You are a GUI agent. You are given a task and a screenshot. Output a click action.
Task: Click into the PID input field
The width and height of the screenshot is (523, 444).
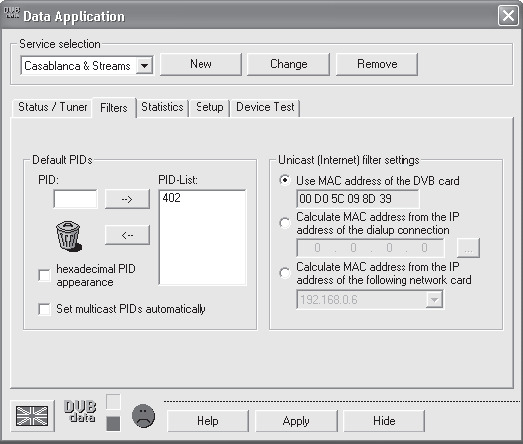coord(75,199)
